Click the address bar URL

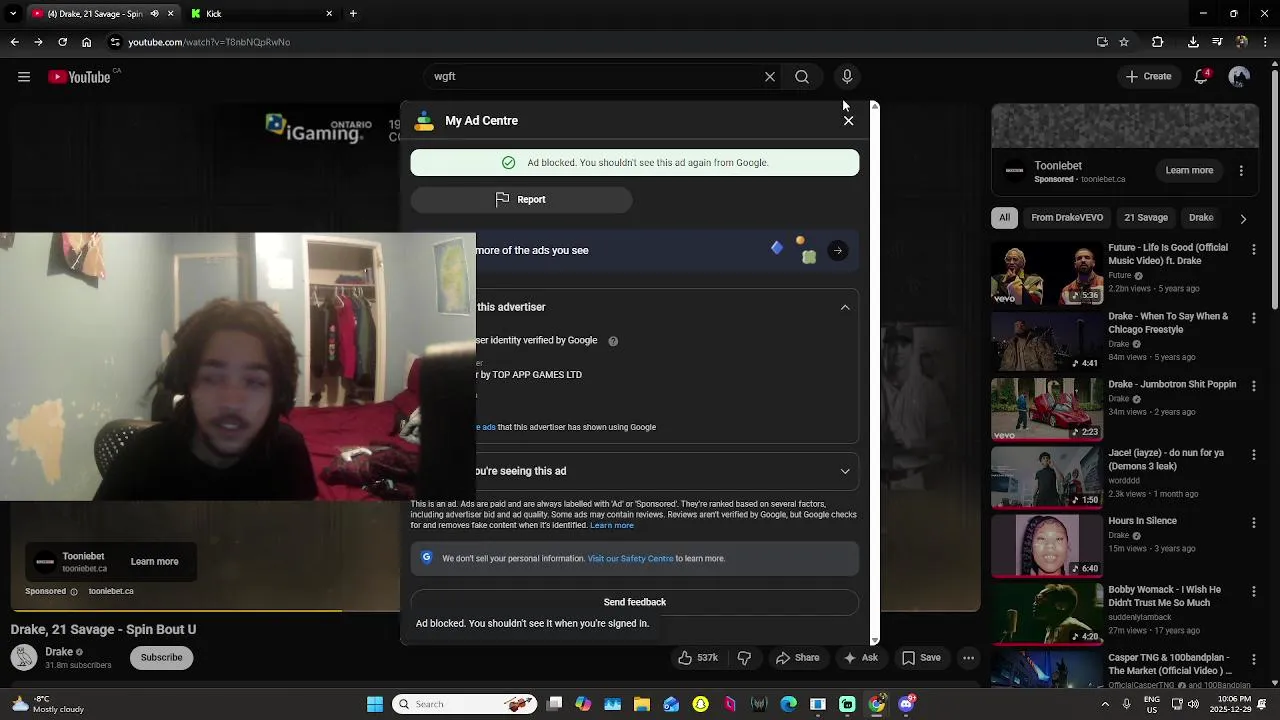(x=209, y=42)
